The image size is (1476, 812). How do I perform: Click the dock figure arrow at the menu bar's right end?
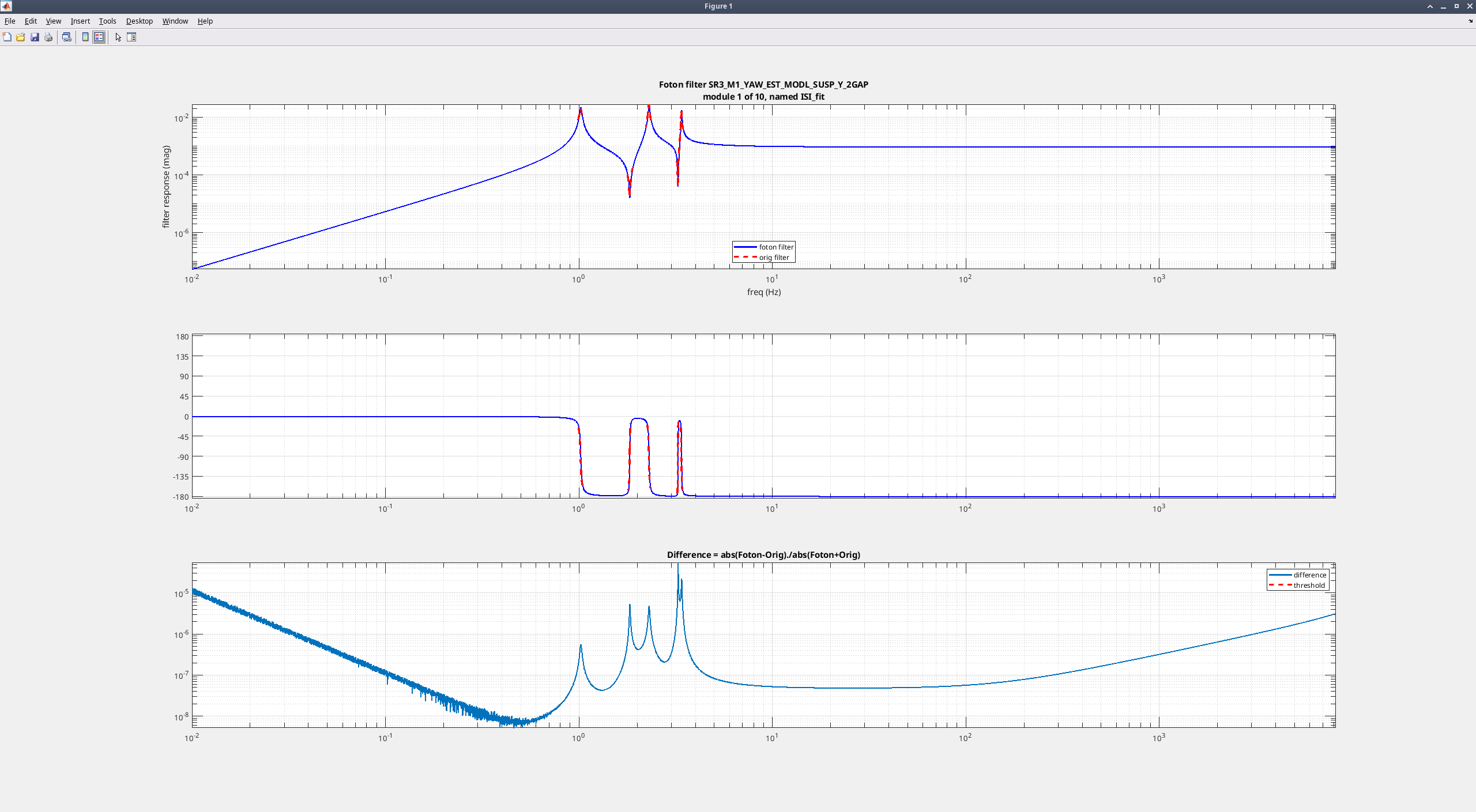click(x=1470, y=21)
